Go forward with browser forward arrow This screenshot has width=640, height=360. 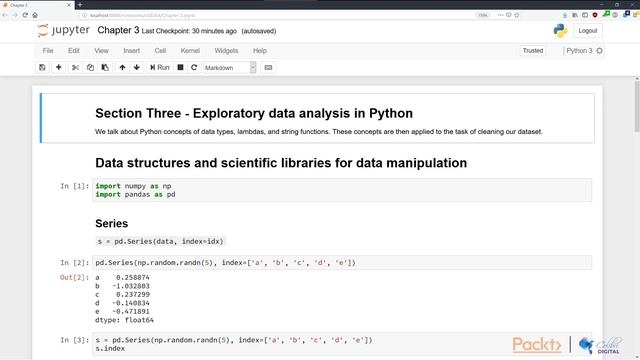click(x=15, y=15)
